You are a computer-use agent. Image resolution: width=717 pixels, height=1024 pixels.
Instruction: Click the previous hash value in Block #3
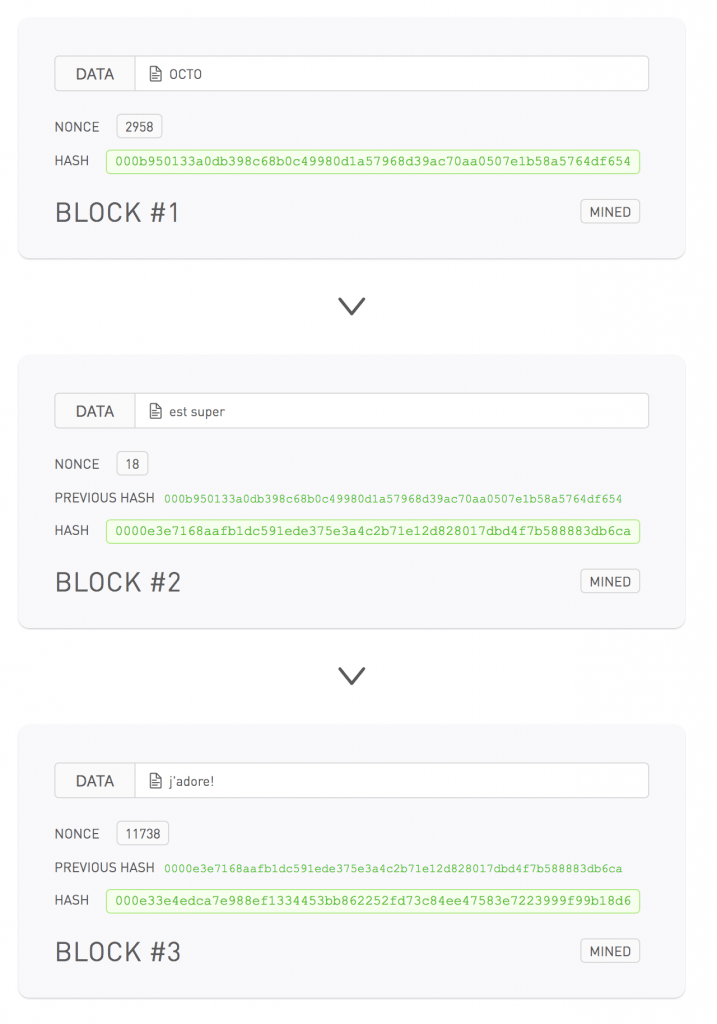pos(393,868)
